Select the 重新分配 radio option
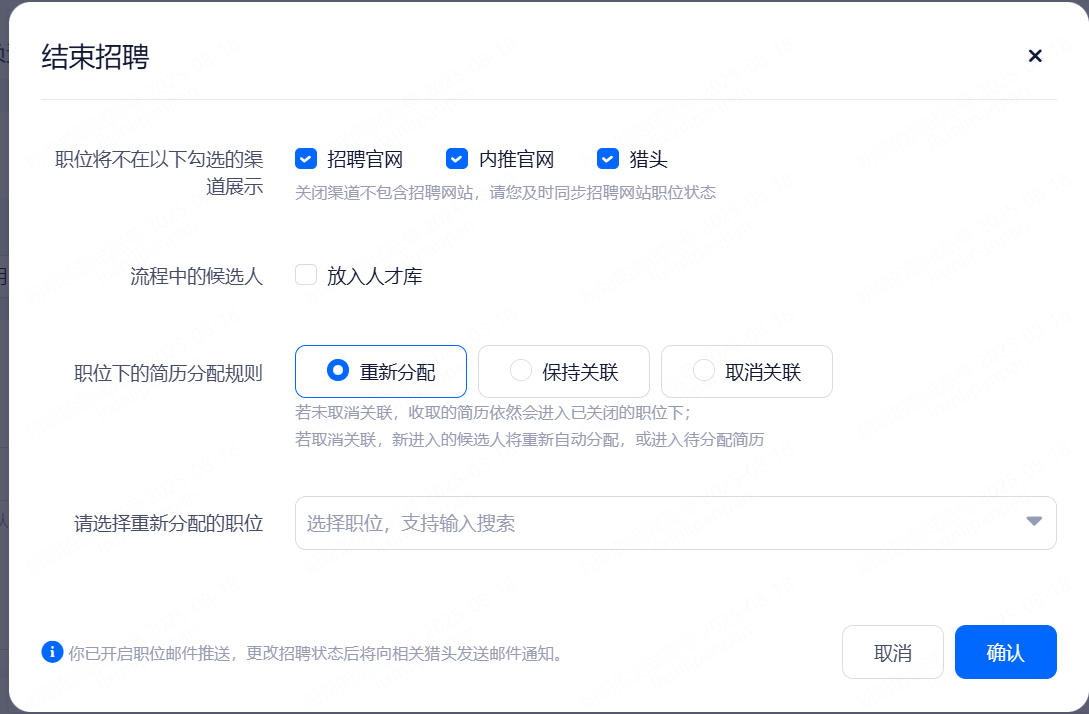 point(338,371)
